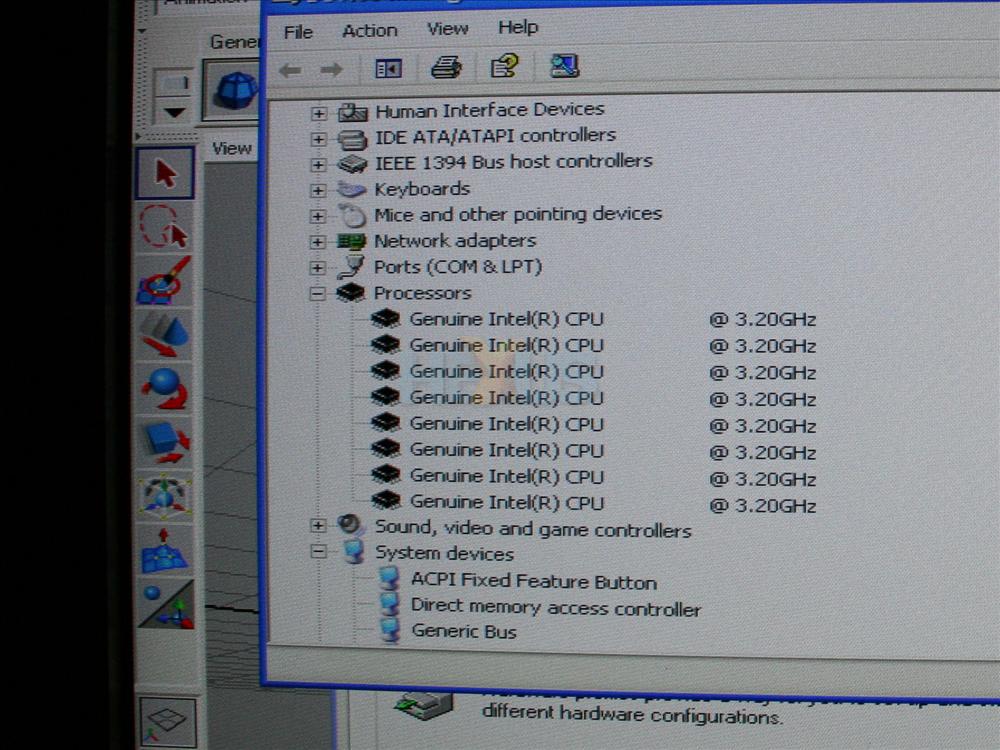Open the File menu in Device Manager
This screenshot has height=750, width=1000.
point(298,32)
